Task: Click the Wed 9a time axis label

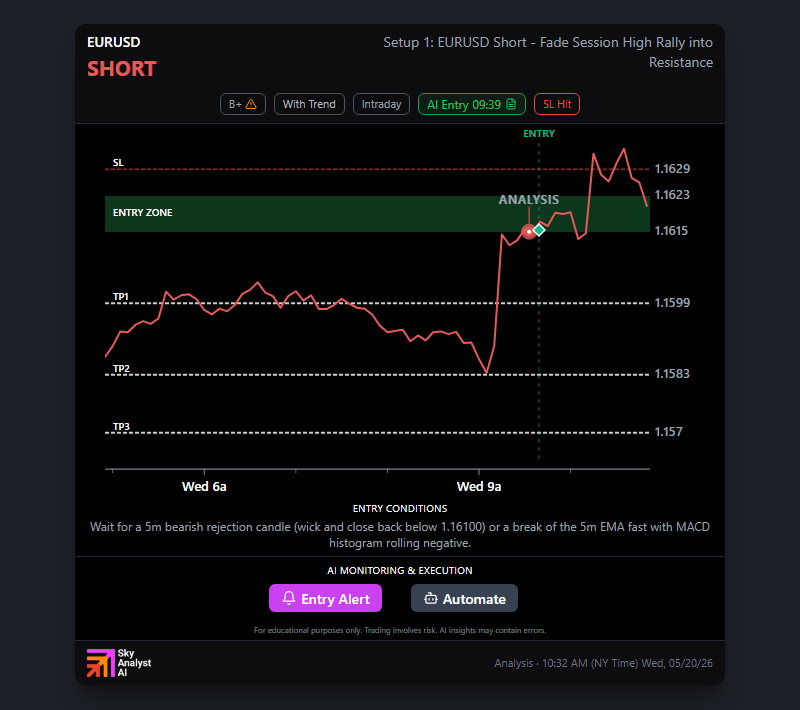Action: (x=479, y=487)
